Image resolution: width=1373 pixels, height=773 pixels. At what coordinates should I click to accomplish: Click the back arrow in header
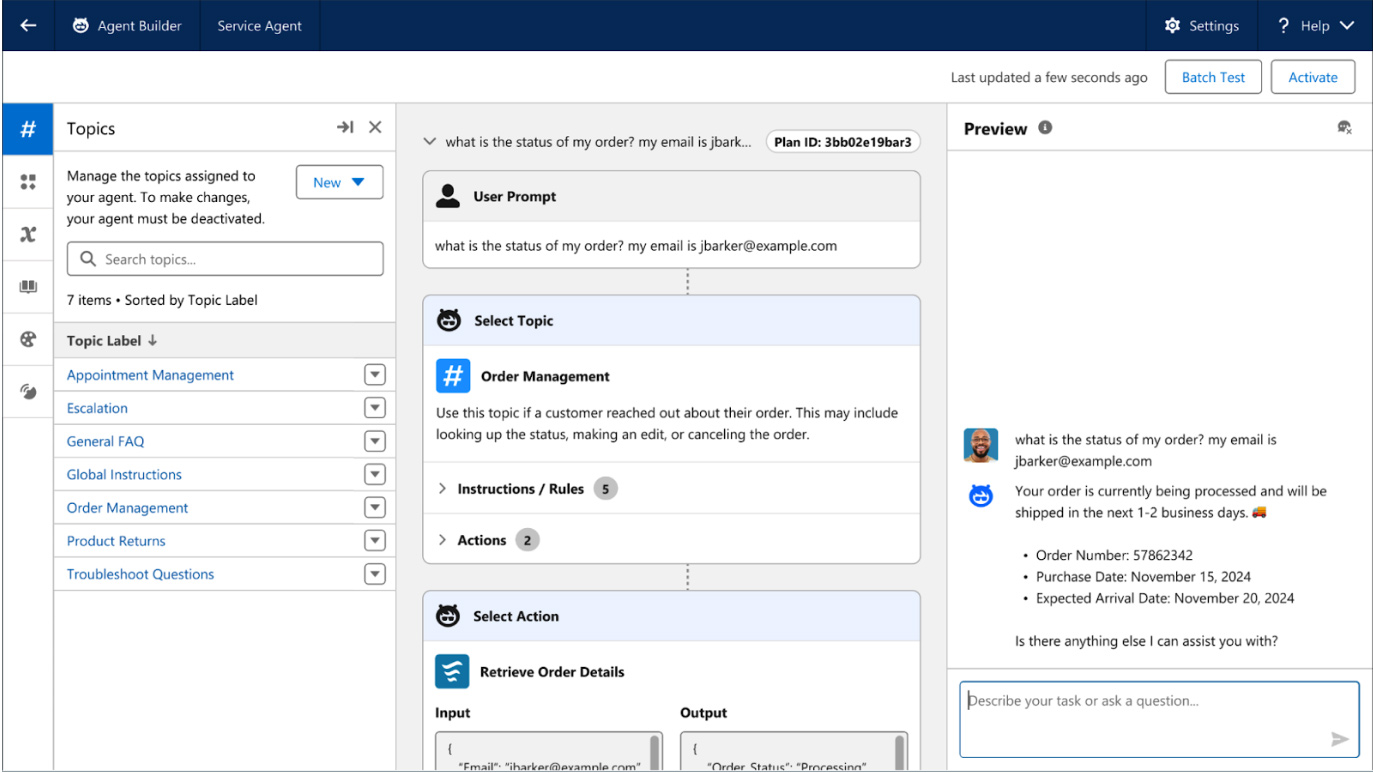click(x=28, y=26)
